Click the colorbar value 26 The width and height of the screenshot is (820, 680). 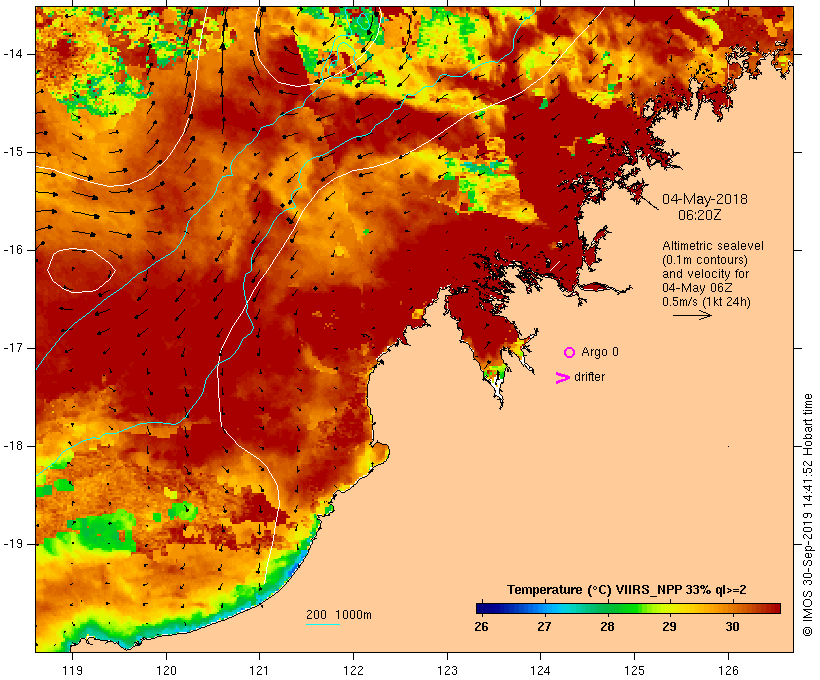481,627
